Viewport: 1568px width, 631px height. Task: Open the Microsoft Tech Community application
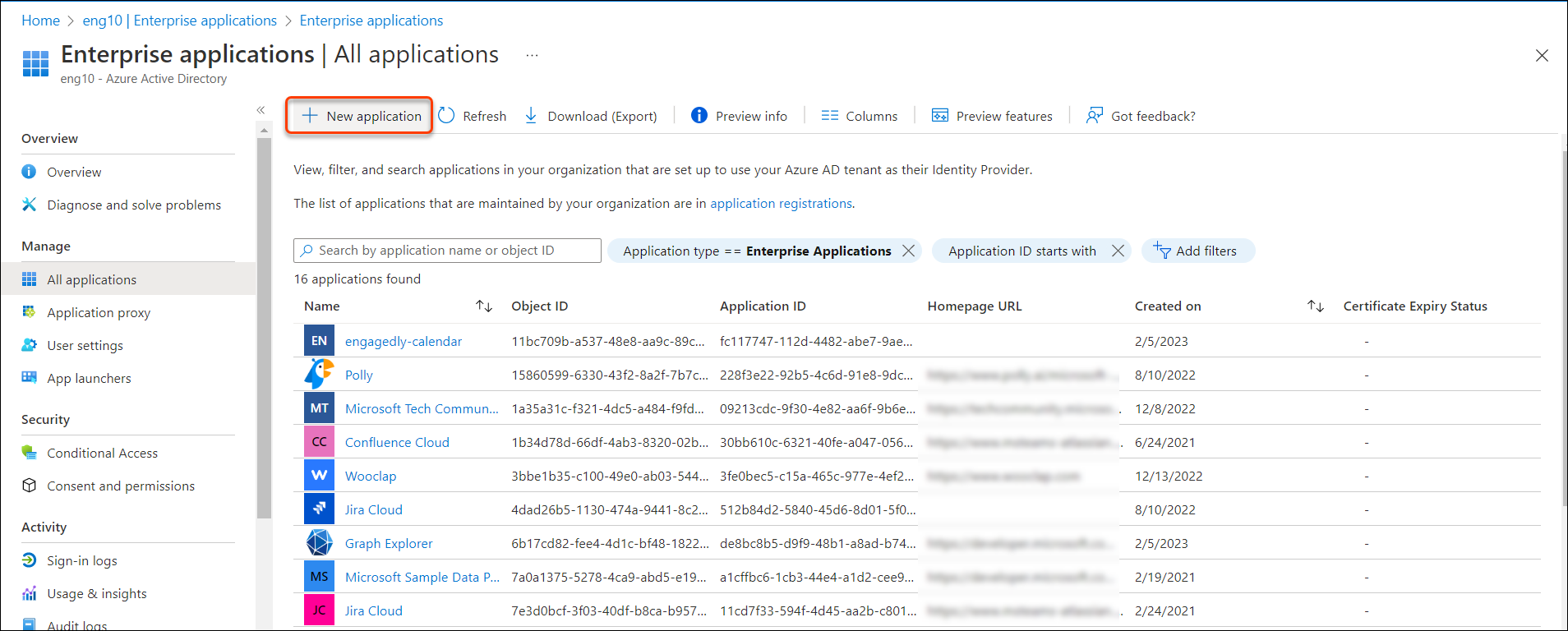click(x=422, y=408)
